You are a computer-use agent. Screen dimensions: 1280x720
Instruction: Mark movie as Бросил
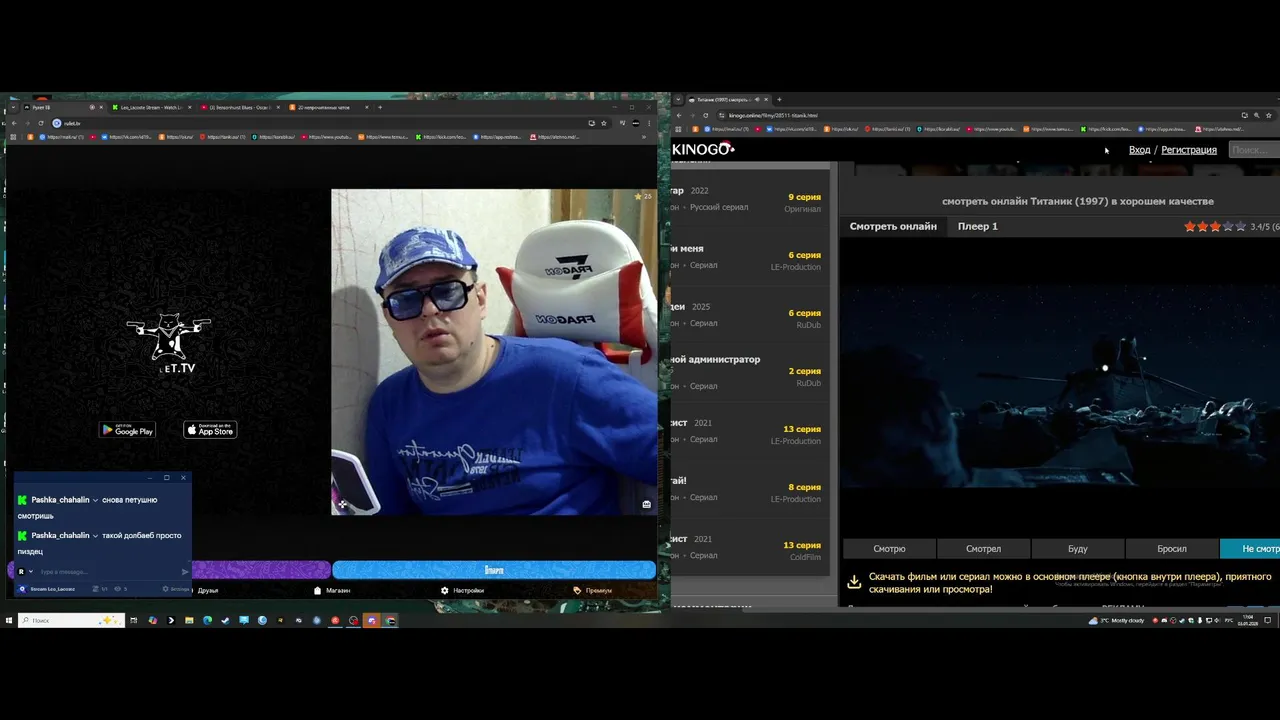[x=1172, y=548]
